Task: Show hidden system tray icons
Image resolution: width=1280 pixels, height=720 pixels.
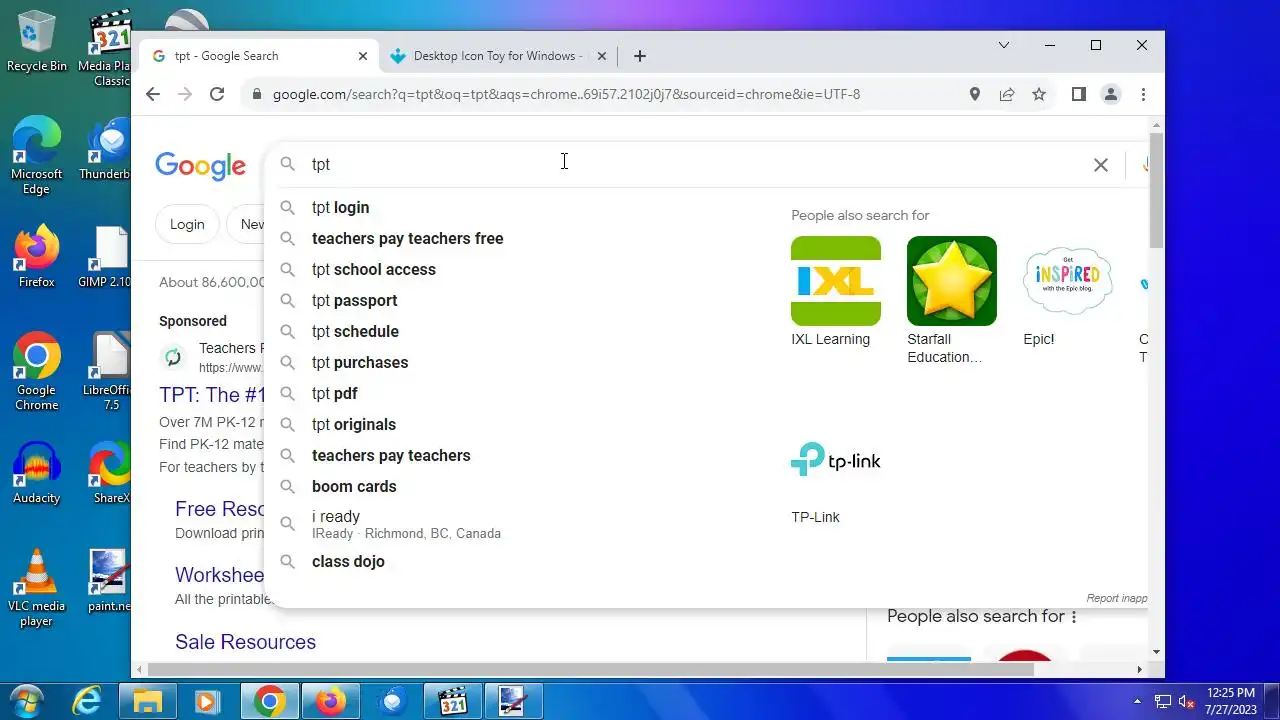Action: (1137, 701)
